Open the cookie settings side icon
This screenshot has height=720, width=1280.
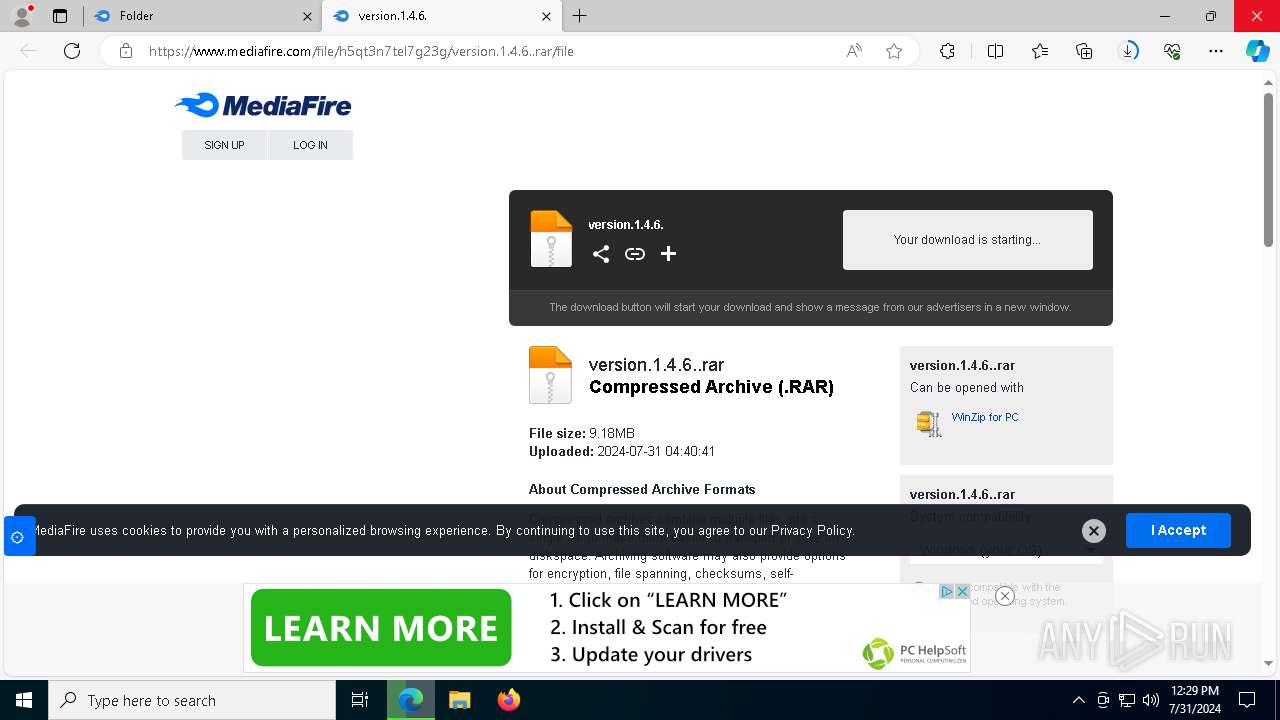(x=18, y=537)
